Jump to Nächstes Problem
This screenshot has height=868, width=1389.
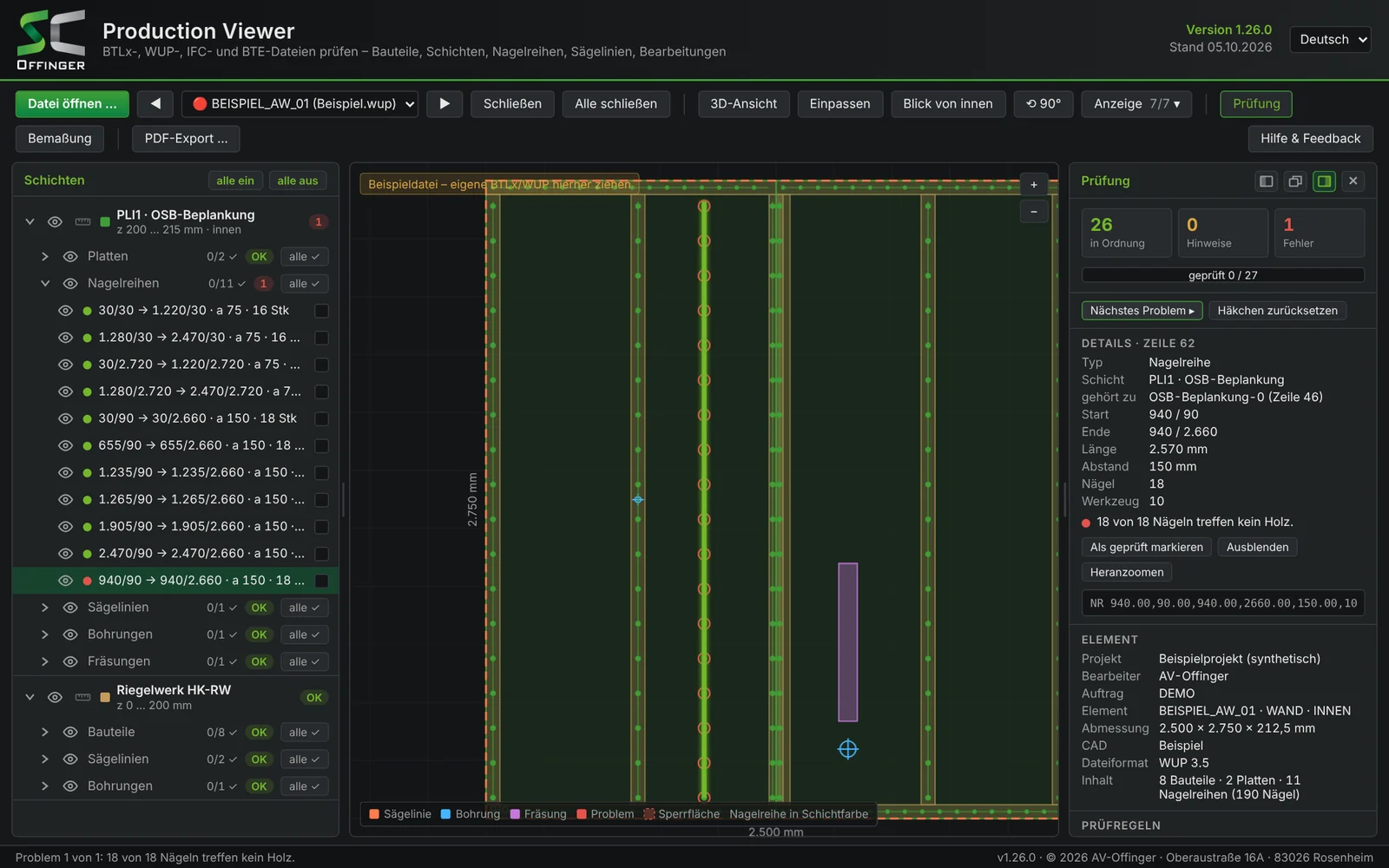[x=1142, y=311]
